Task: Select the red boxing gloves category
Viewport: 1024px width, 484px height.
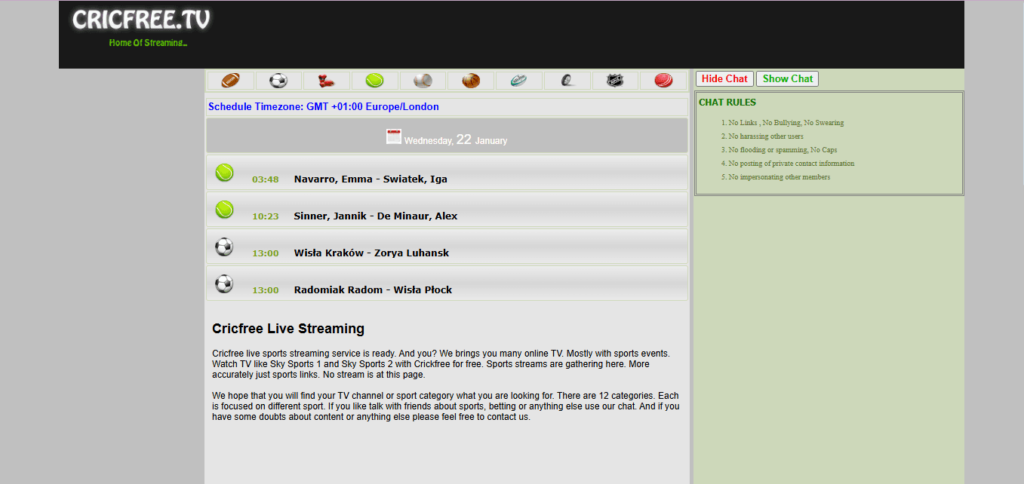Action: (x=327, y=80)
